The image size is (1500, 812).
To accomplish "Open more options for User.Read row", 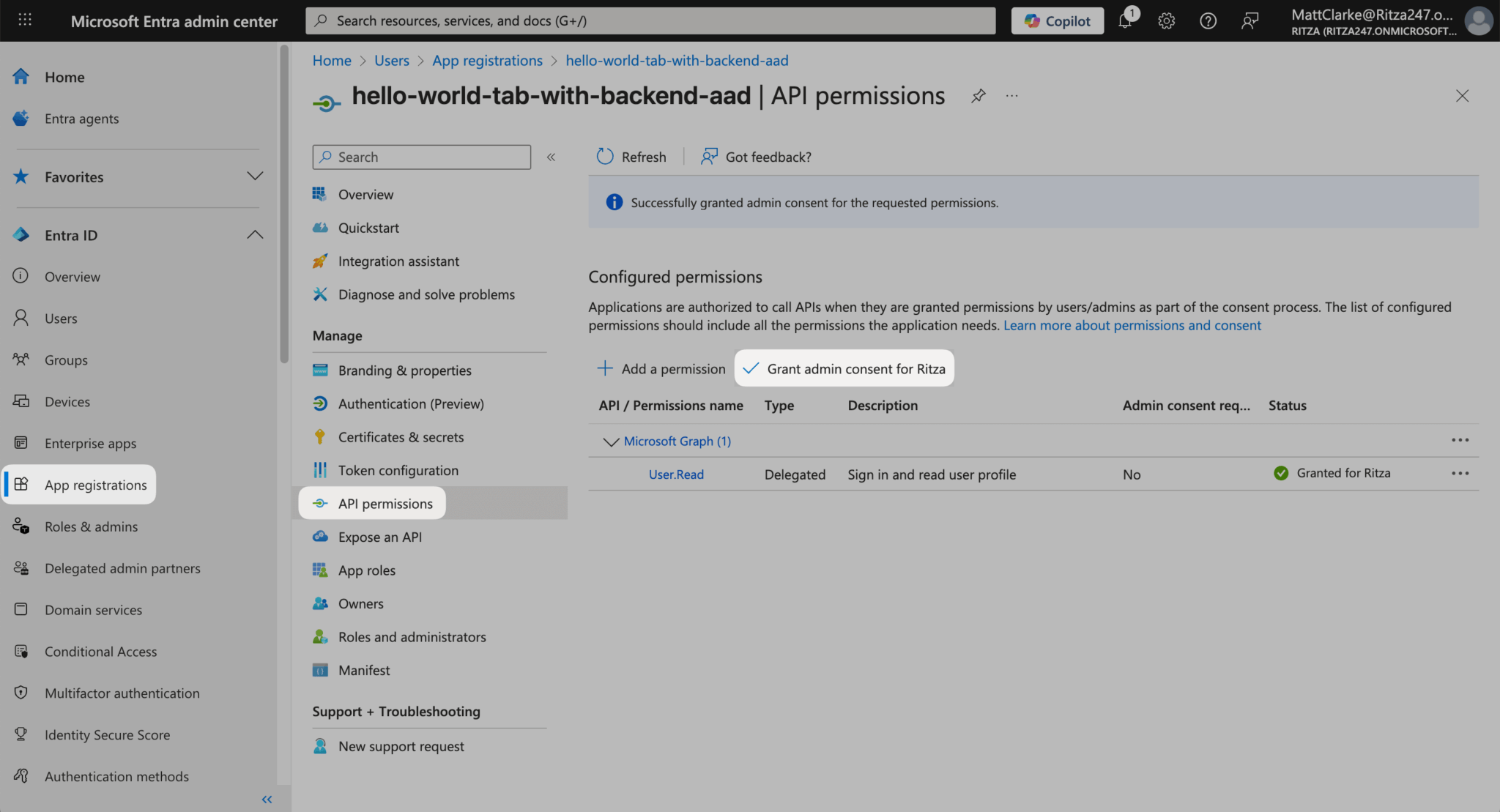I will point(1460,474).
